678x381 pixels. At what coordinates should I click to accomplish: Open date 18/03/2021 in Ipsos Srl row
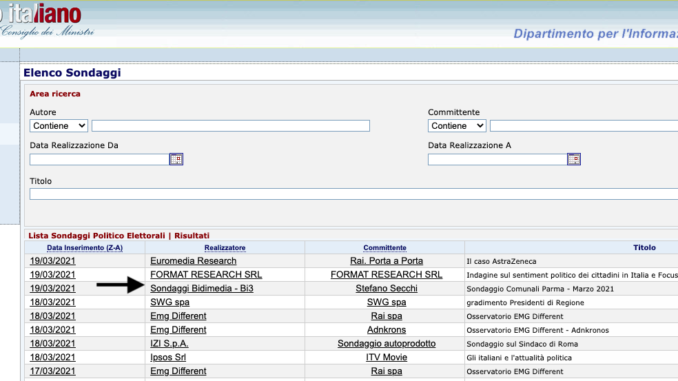coord(52,357)
